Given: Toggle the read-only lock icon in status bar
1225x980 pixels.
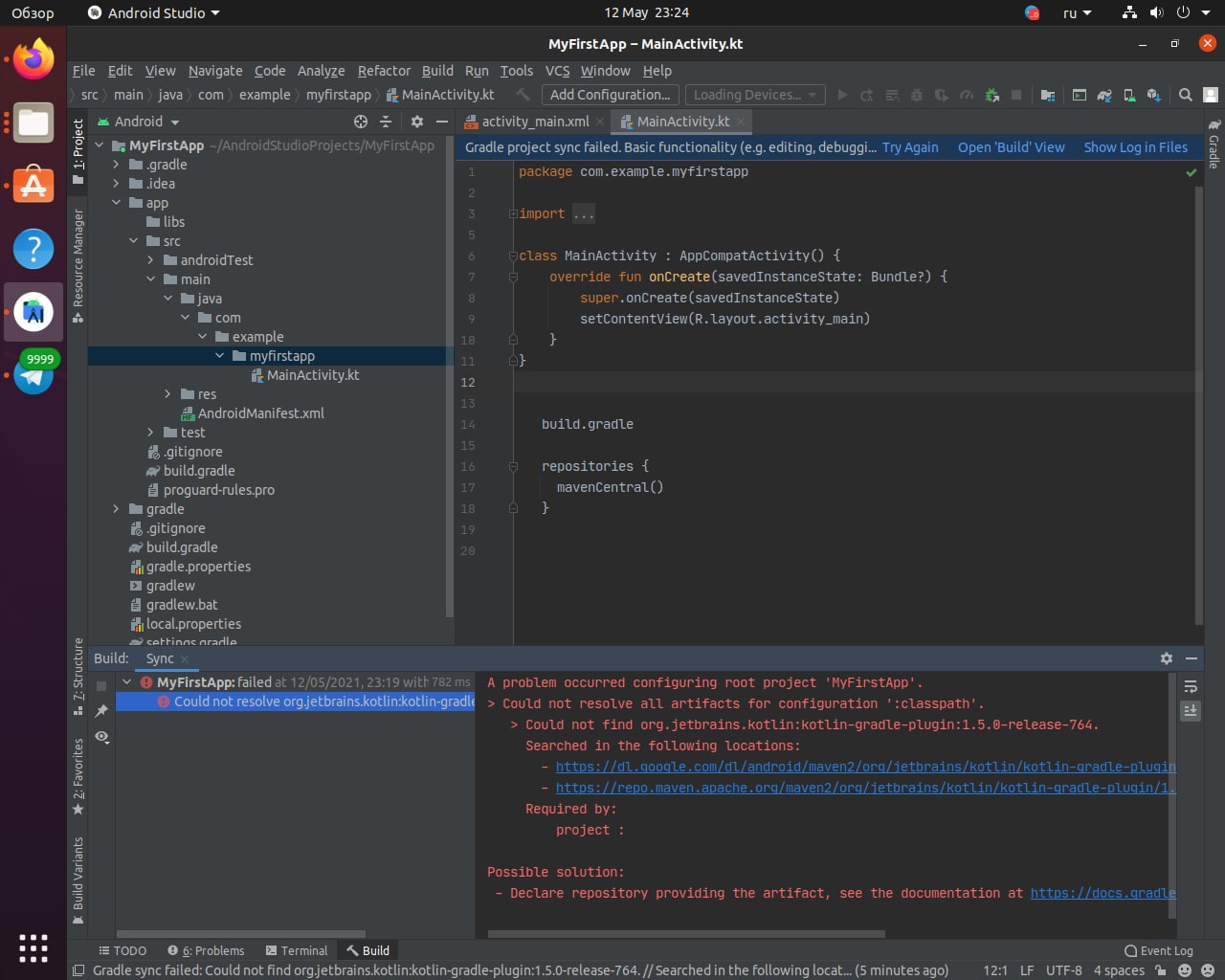Looking at the screenshot, I should point(1160,970).
